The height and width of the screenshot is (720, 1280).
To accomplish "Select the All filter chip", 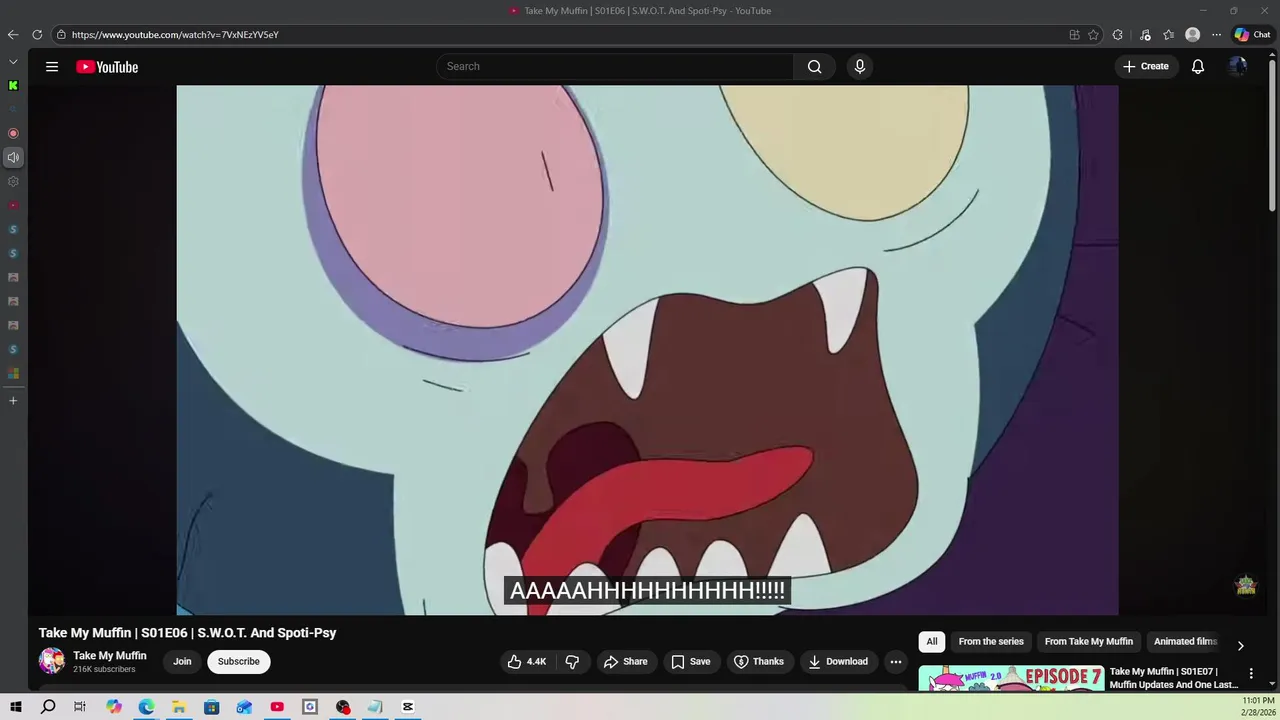I will 932,642.
